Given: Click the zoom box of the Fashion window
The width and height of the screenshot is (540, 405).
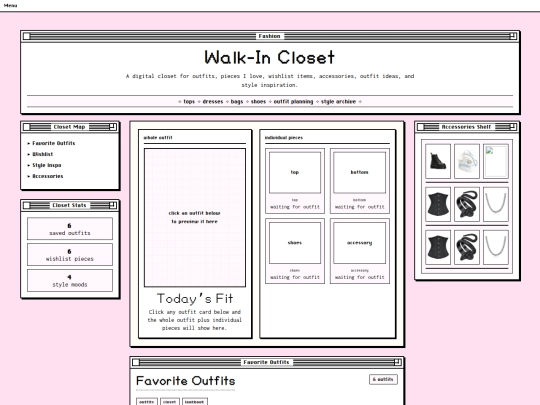Looking at the screenshot, I should pos(513,36).
